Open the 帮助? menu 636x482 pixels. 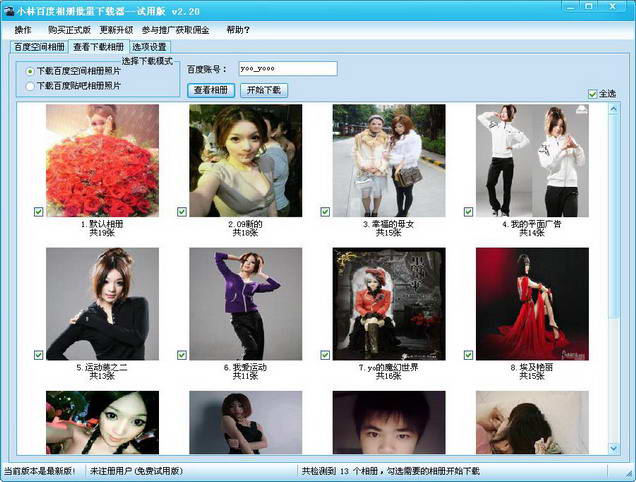(237, 30)
